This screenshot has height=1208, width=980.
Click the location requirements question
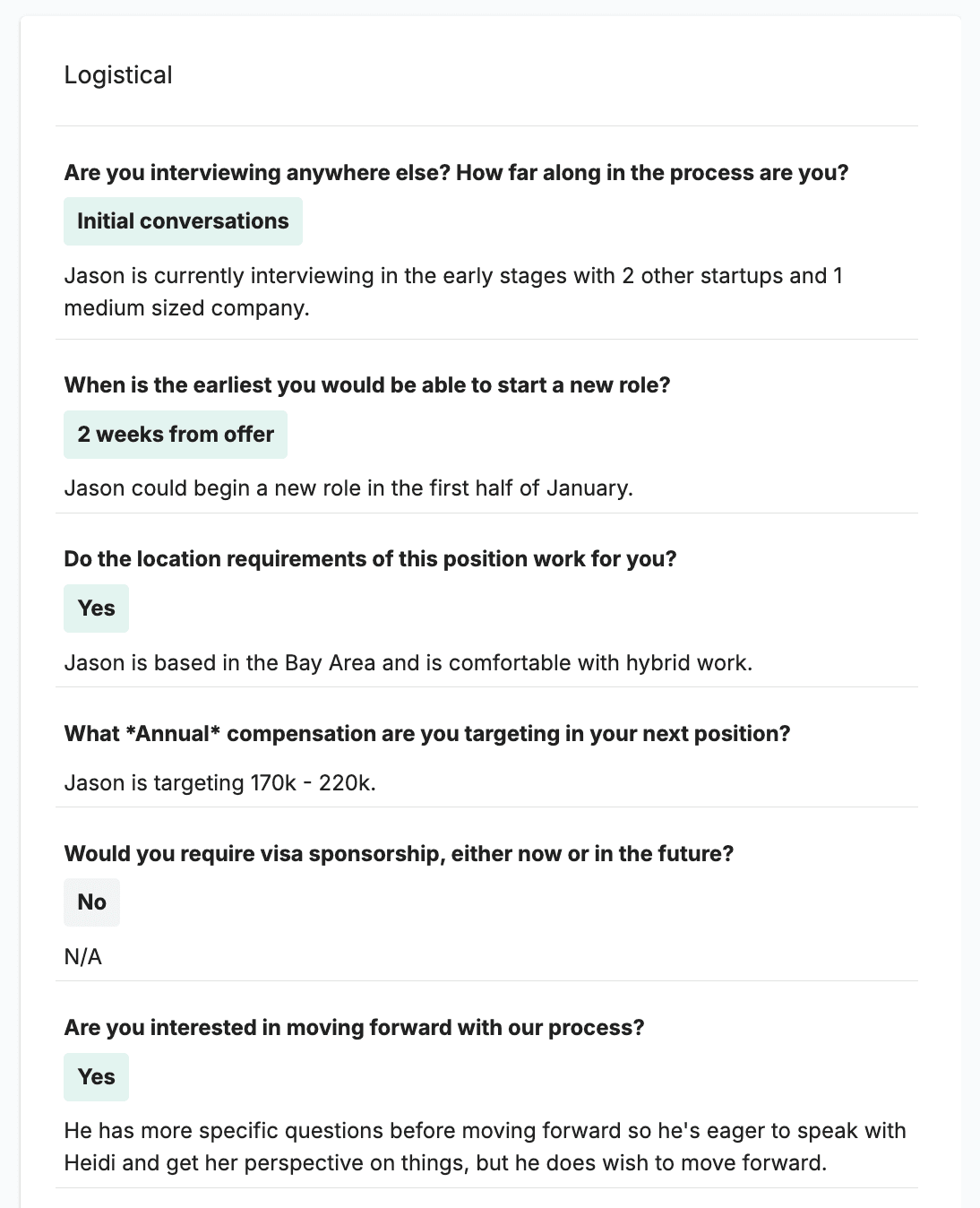click(370, 559)
